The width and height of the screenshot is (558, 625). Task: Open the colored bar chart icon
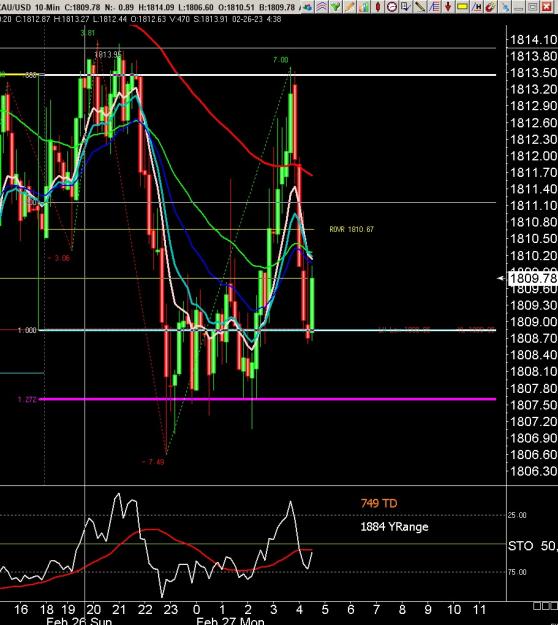tap(363, 7)
